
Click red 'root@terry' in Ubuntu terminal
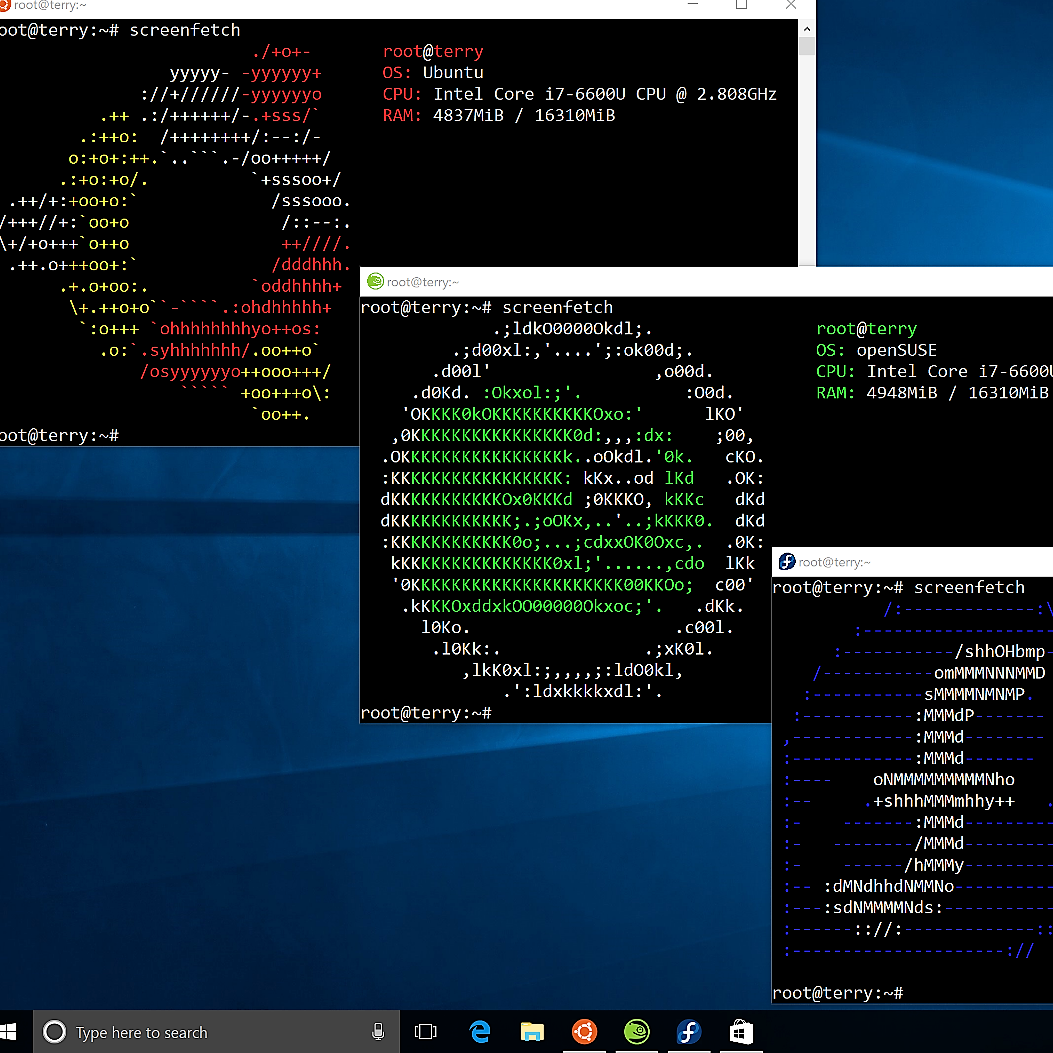tap(433, 52)
